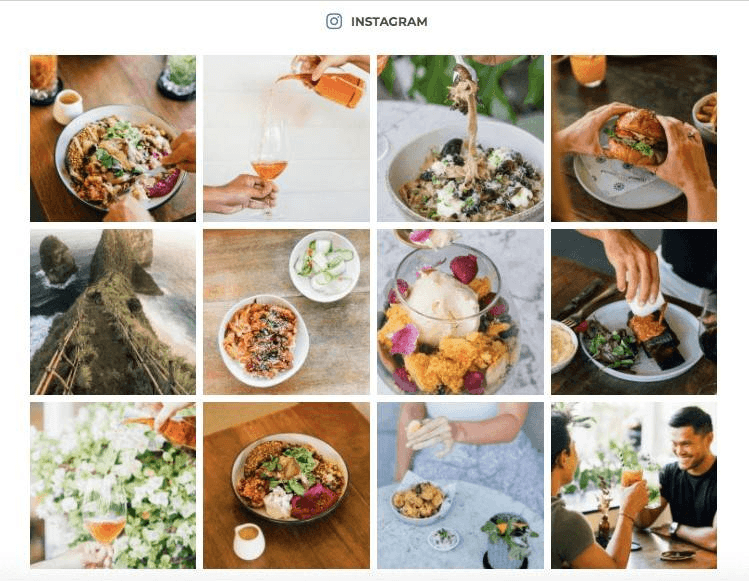Select the hands holding burger photo
The height and width of the screenshot is (581, 749).
pos(634,139)
